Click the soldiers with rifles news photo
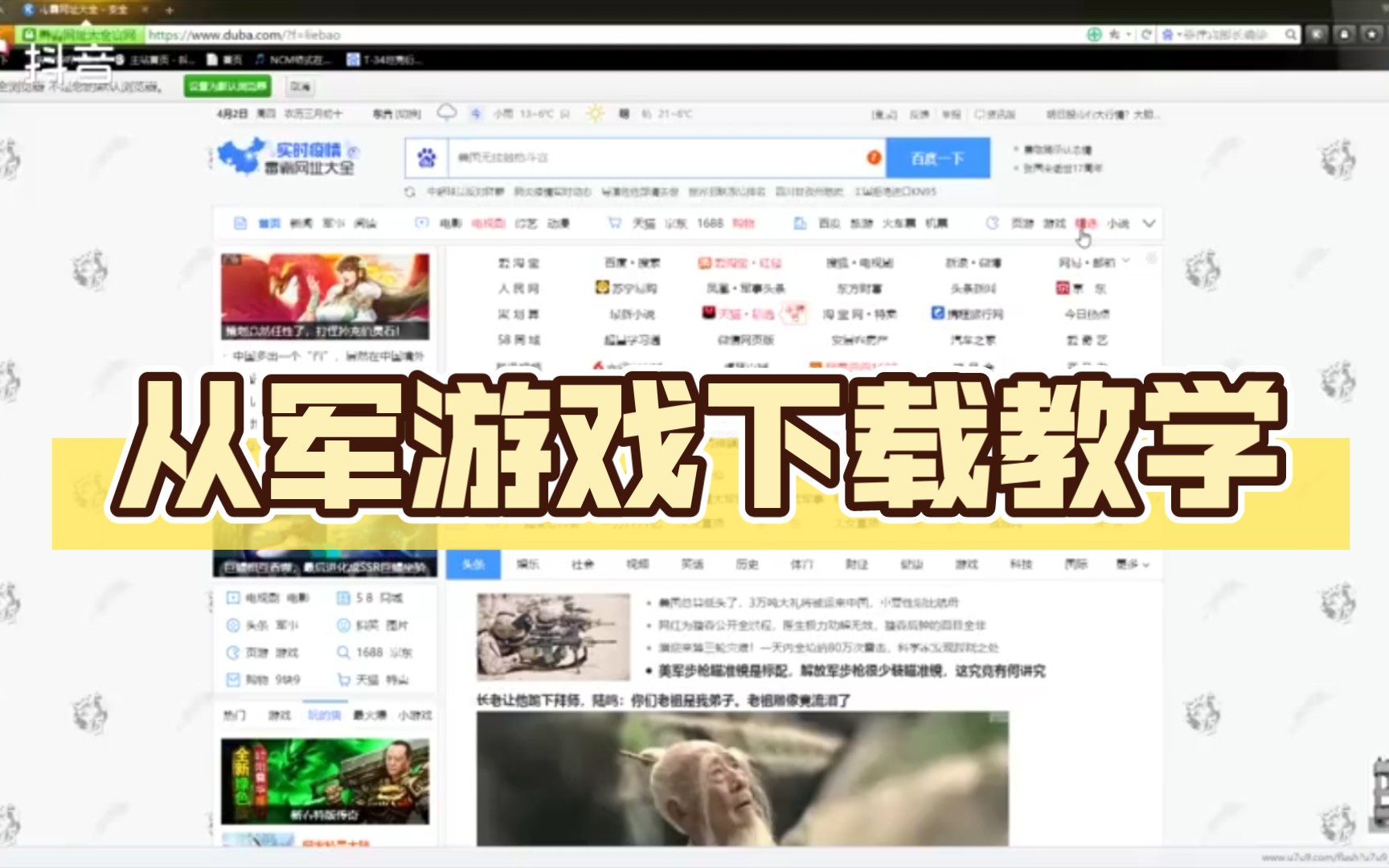This screenshot has height=868, width=1389. [553, 637]
